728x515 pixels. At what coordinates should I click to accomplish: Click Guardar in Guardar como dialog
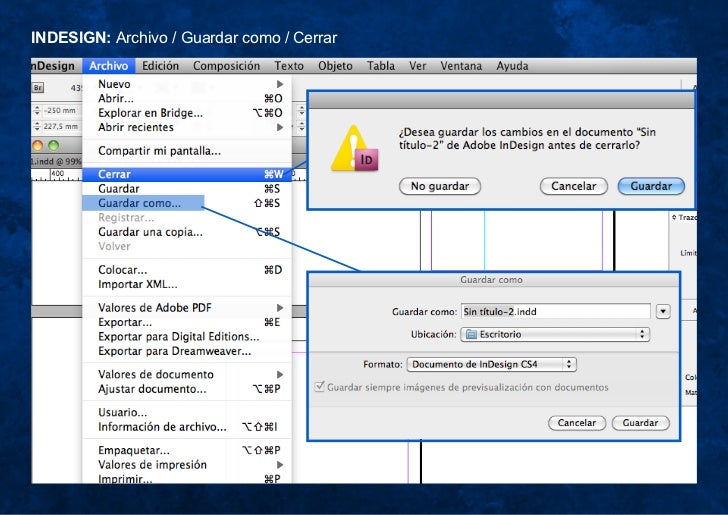(640, 423)
